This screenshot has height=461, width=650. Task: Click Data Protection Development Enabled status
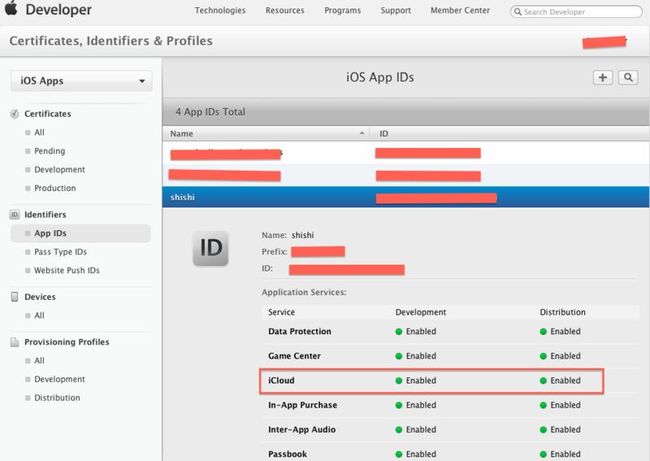[416, 331]
